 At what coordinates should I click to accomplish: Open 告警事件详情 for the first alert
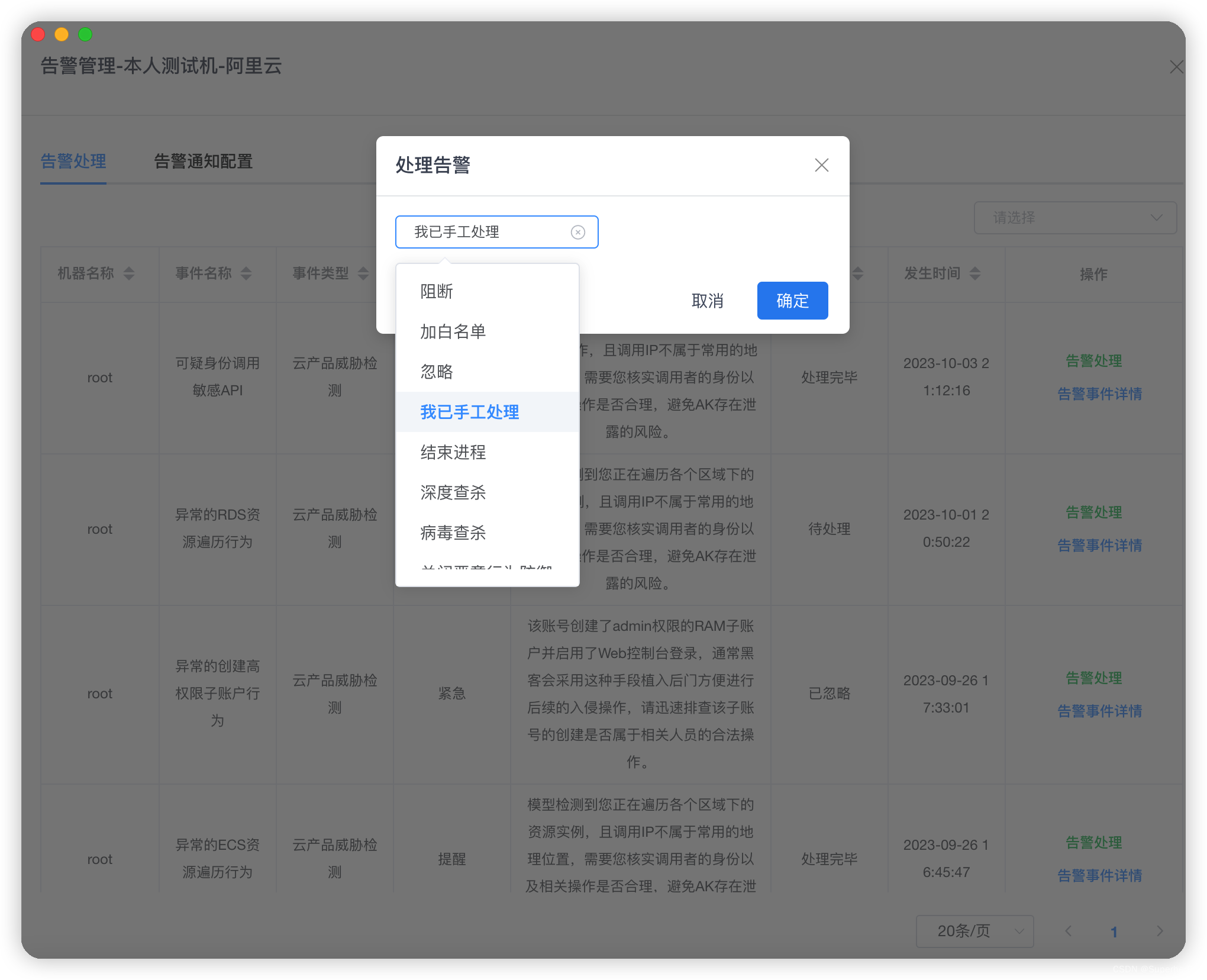(1100, 394)
